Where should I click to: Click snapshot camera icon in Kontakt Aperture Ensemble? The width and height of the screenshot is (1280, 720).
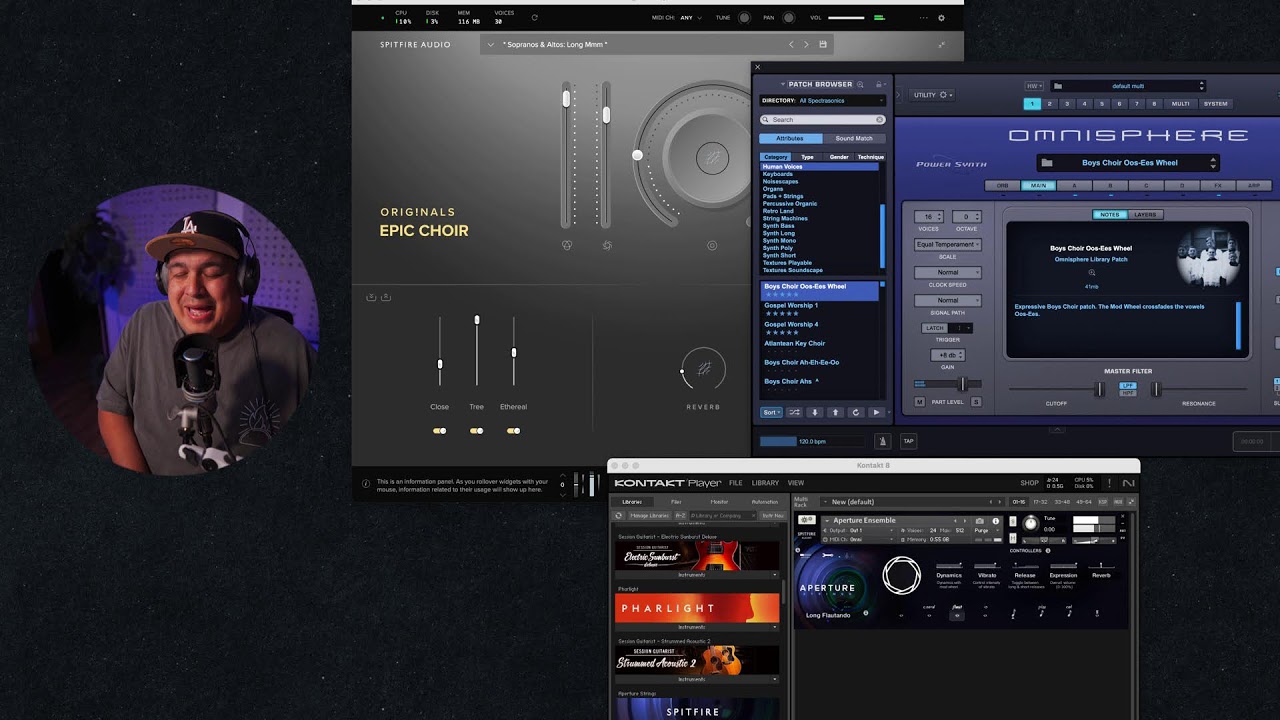pyautogui.click(x=980, y=521)
